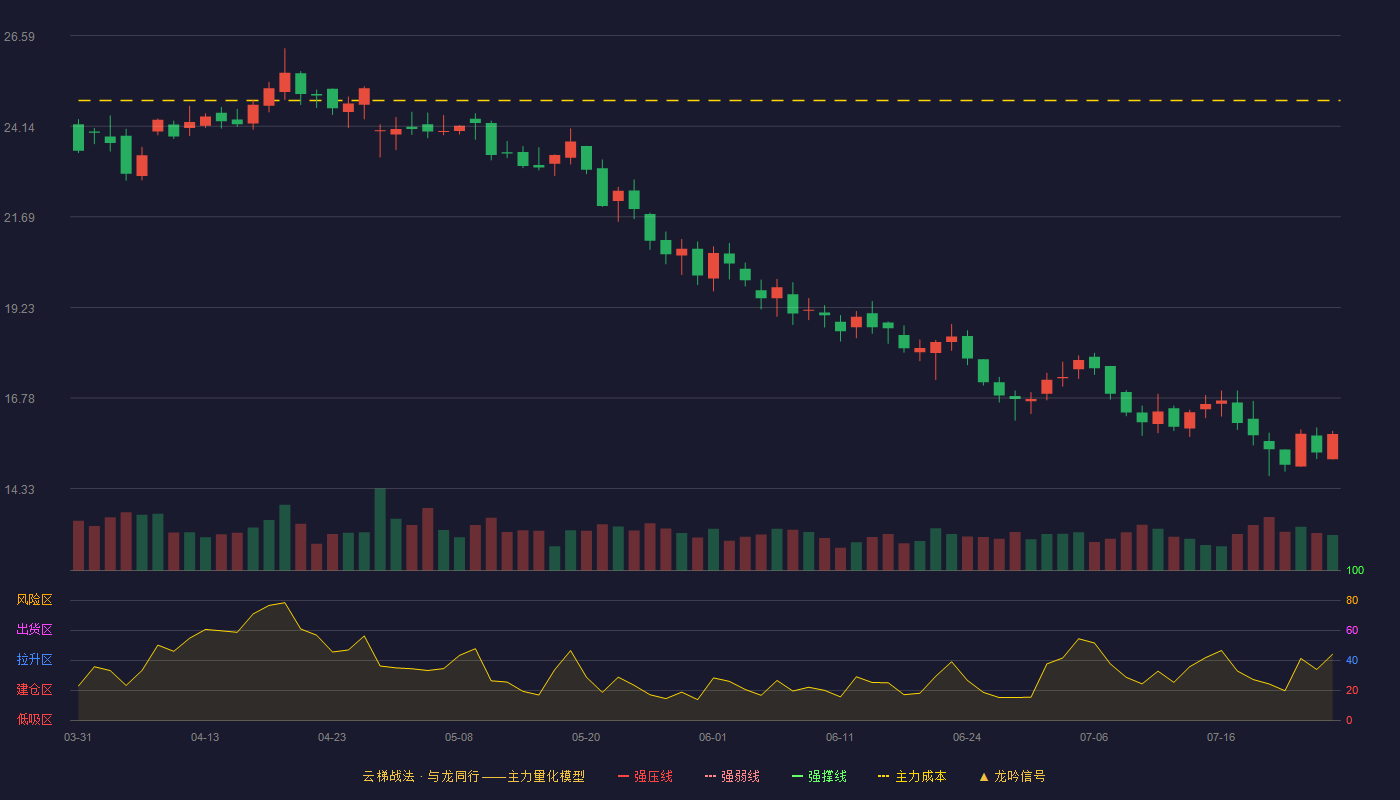
Task: Click the 03-31 date axis label
Action: point(78,737)
